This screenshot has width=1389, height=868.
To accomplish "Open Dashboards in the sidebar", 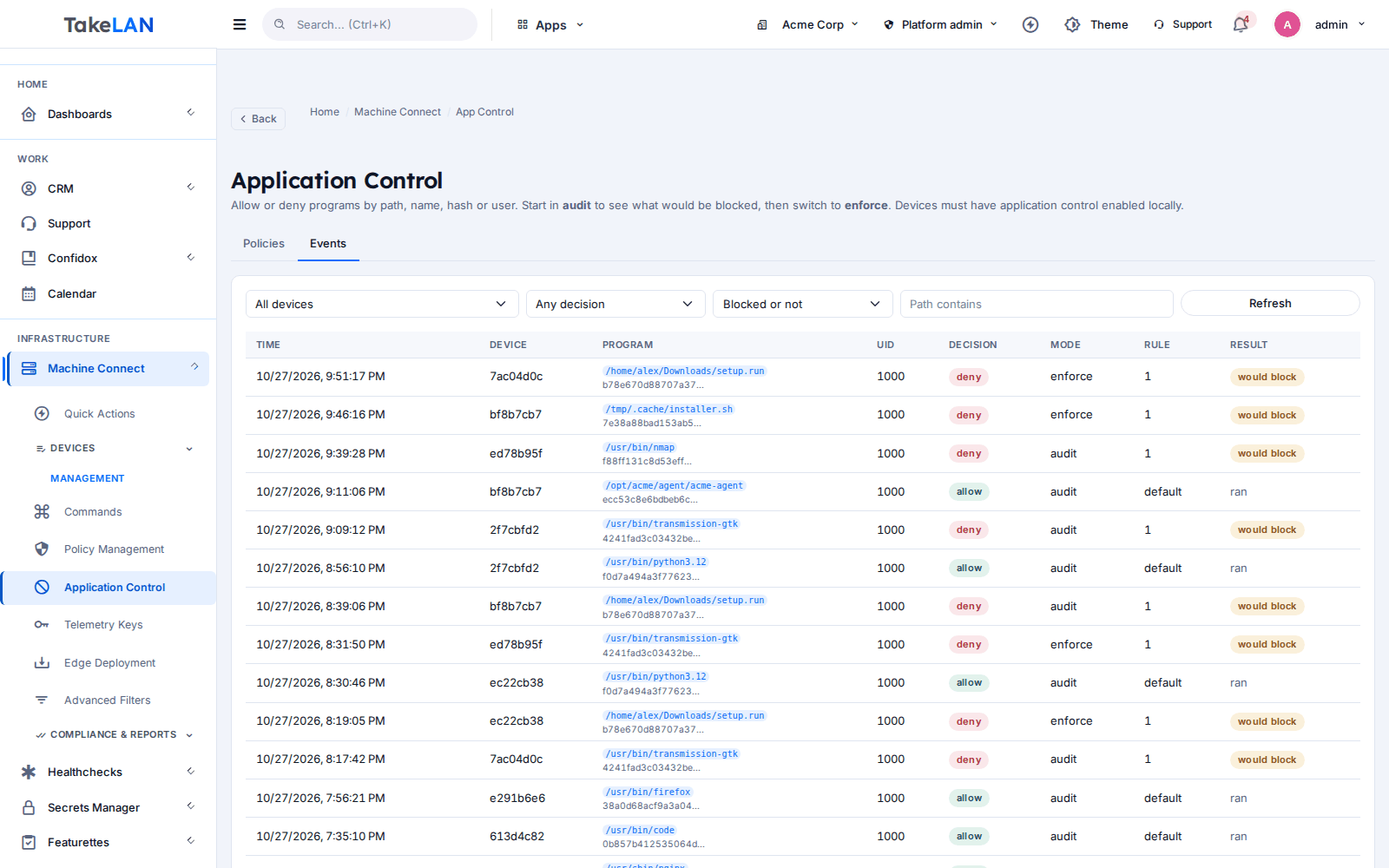I will pyautogui.click(x=108, y=114).
